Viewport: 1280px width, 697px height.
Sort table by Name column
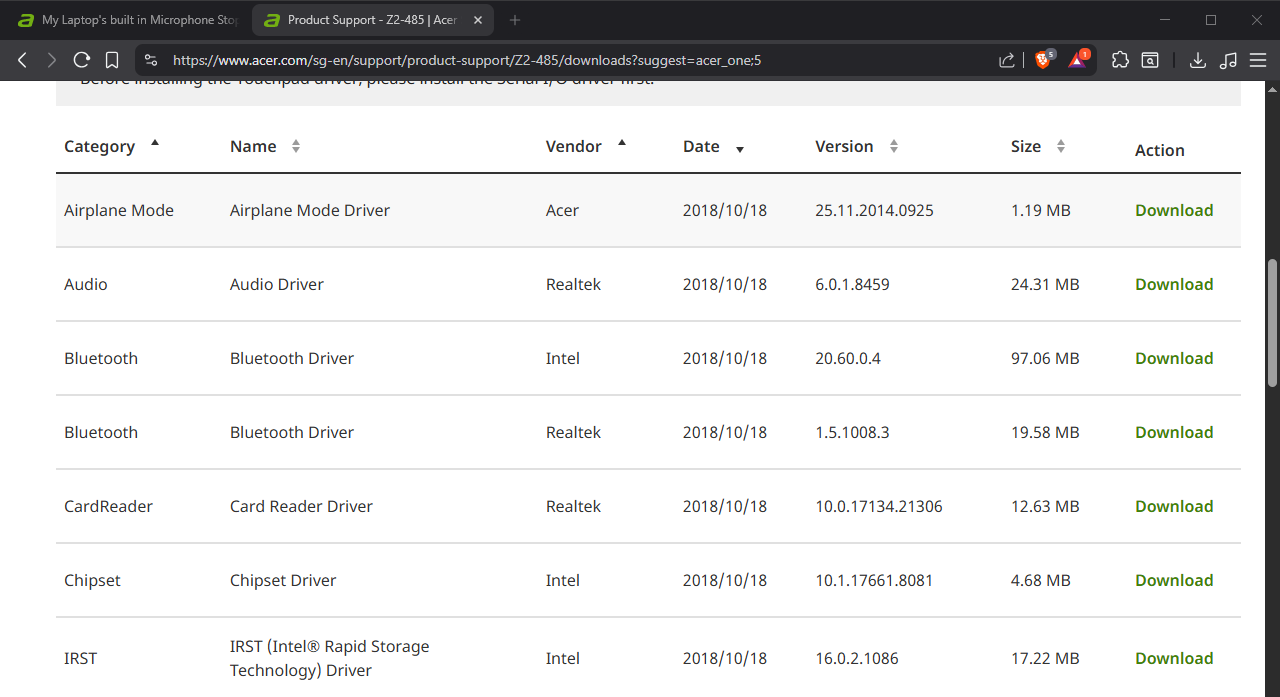[x=265, y=146]
